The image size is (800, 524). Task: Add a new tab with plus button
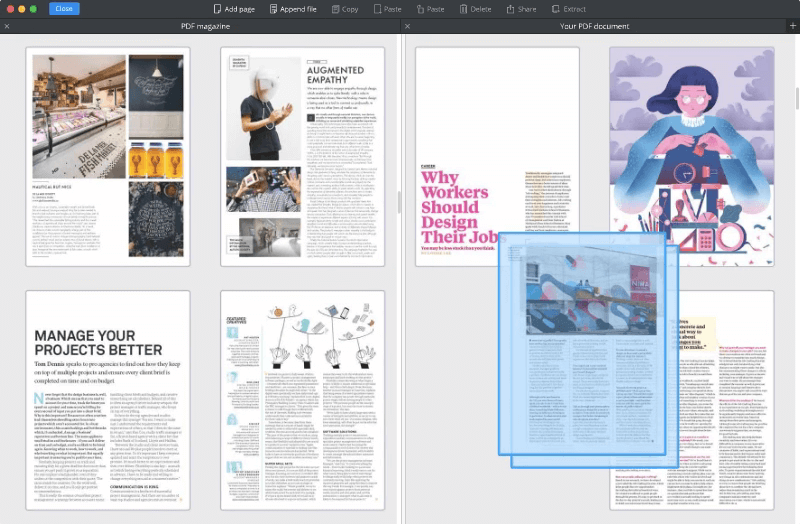tap(792, 25)
